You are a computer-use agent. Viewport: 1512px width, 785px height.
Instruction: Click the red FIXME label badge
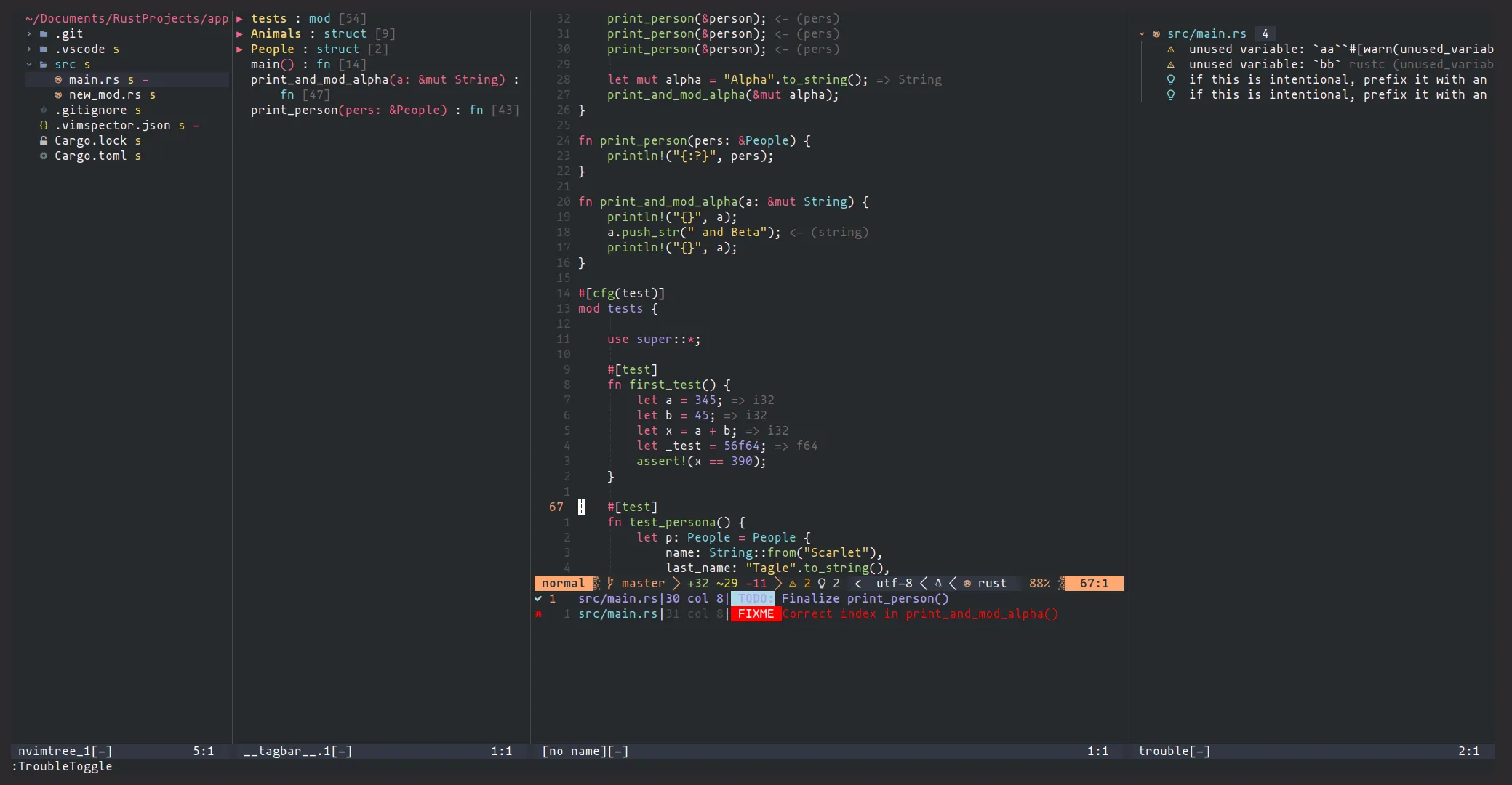coord(756,614)
